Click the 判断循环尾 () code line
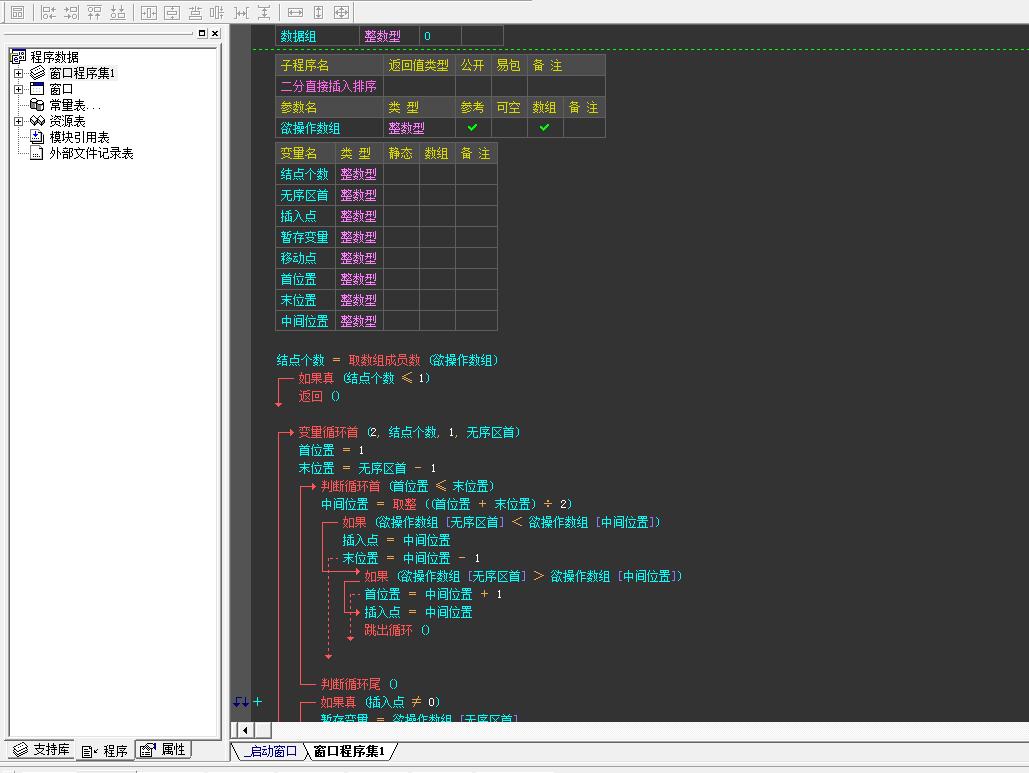 click(359, 684)
